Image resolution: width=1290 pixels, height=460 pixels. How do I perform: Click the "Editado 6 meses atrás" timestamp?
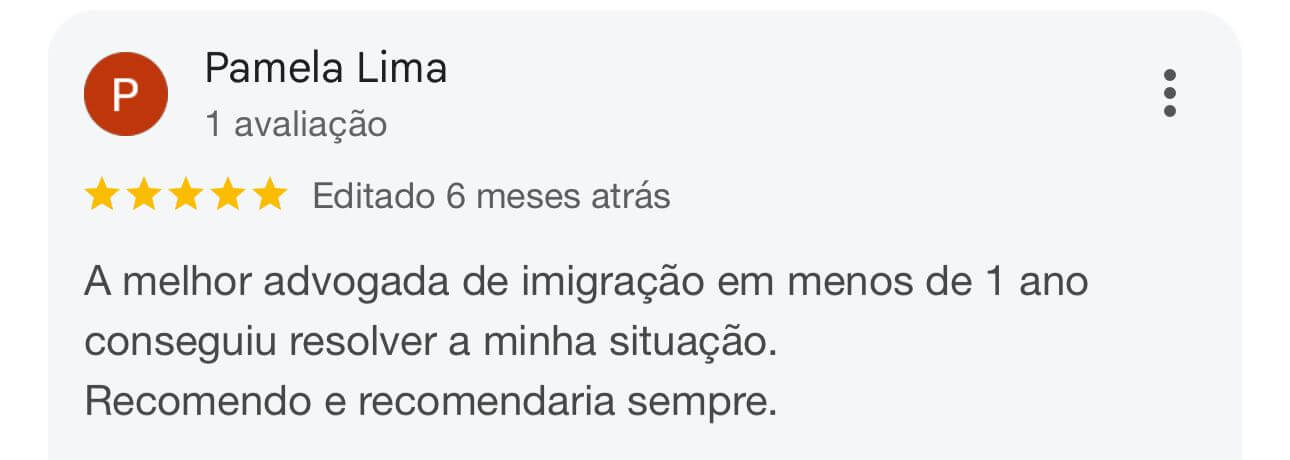click(x=491, y=196)
